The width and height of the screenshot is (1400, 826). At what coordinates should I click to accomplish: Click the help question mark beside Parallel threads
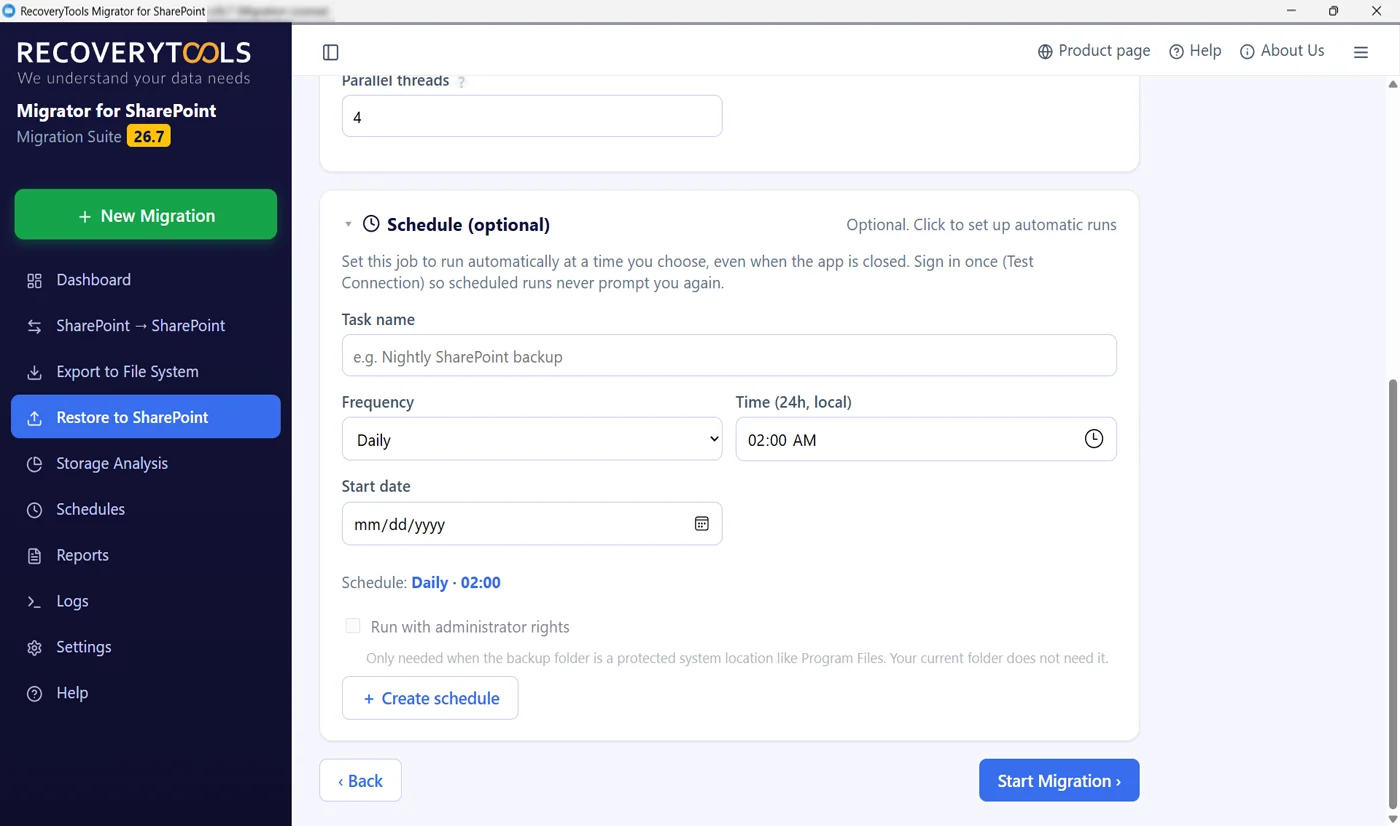pyautogui.click(x=461, y=82)
